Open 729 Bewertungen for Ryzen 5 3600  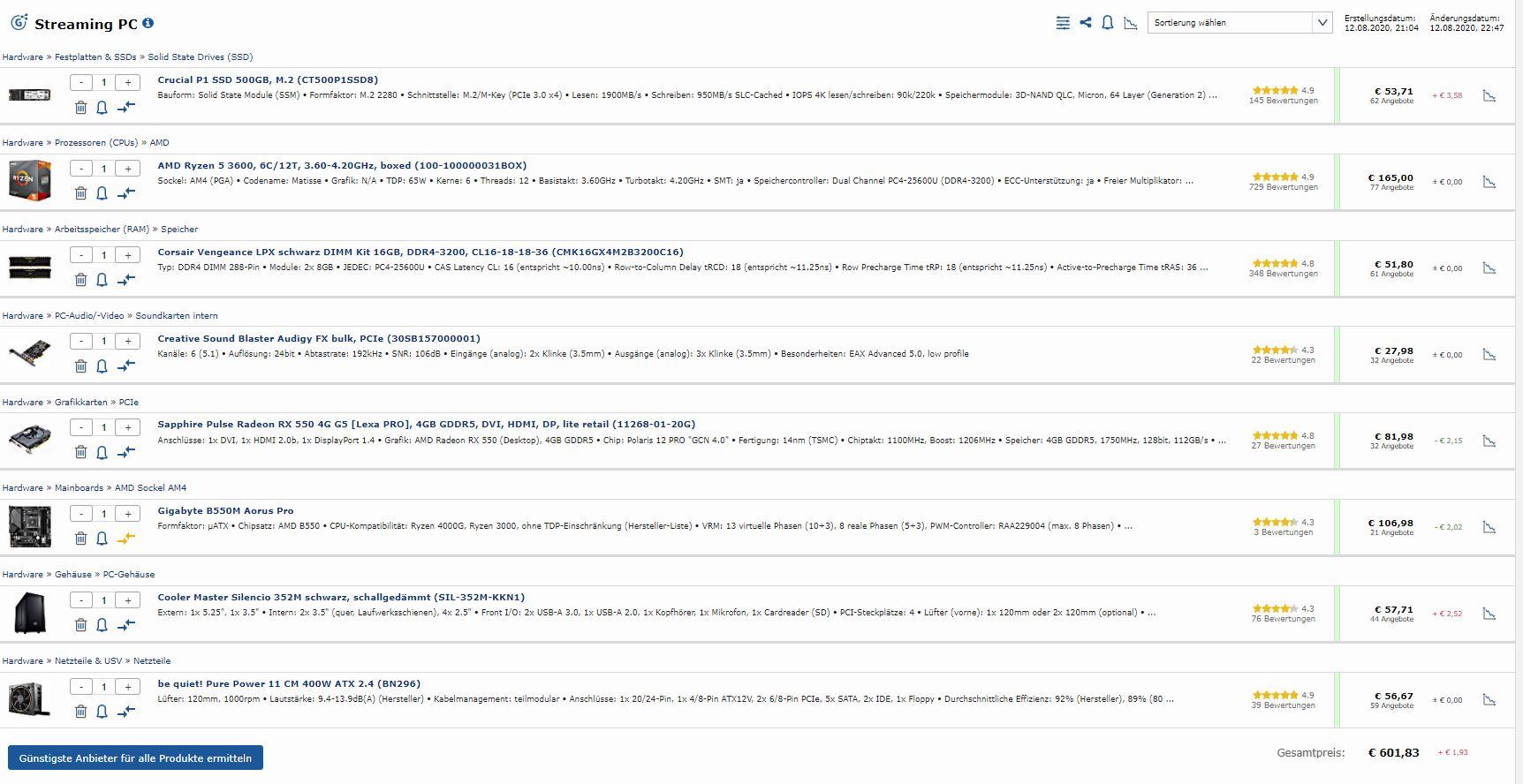pyautogui.click(x=1283, y=187)
